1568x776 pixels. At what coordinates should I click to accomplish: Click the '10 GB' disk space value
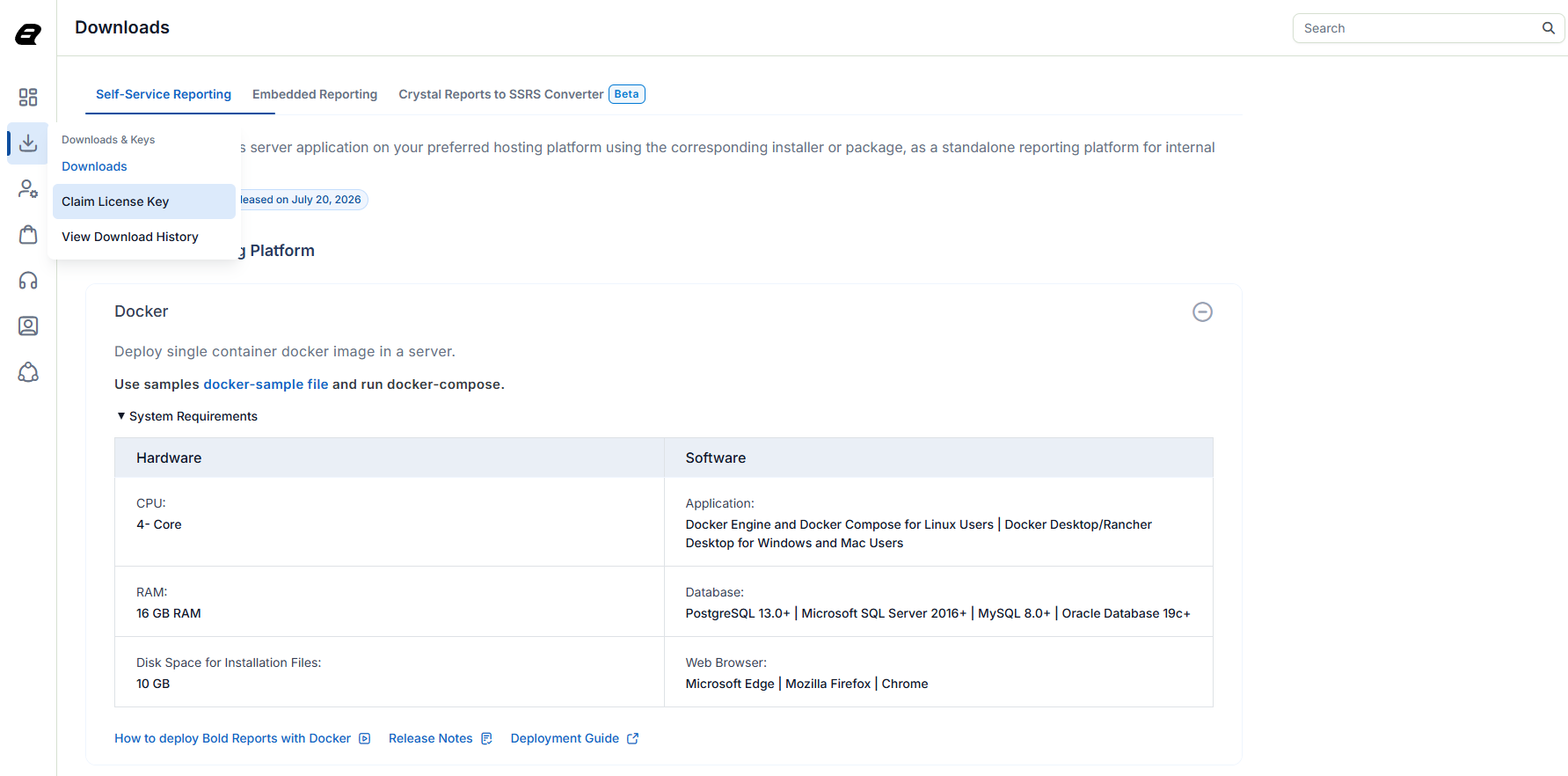(x=153, y=684)
